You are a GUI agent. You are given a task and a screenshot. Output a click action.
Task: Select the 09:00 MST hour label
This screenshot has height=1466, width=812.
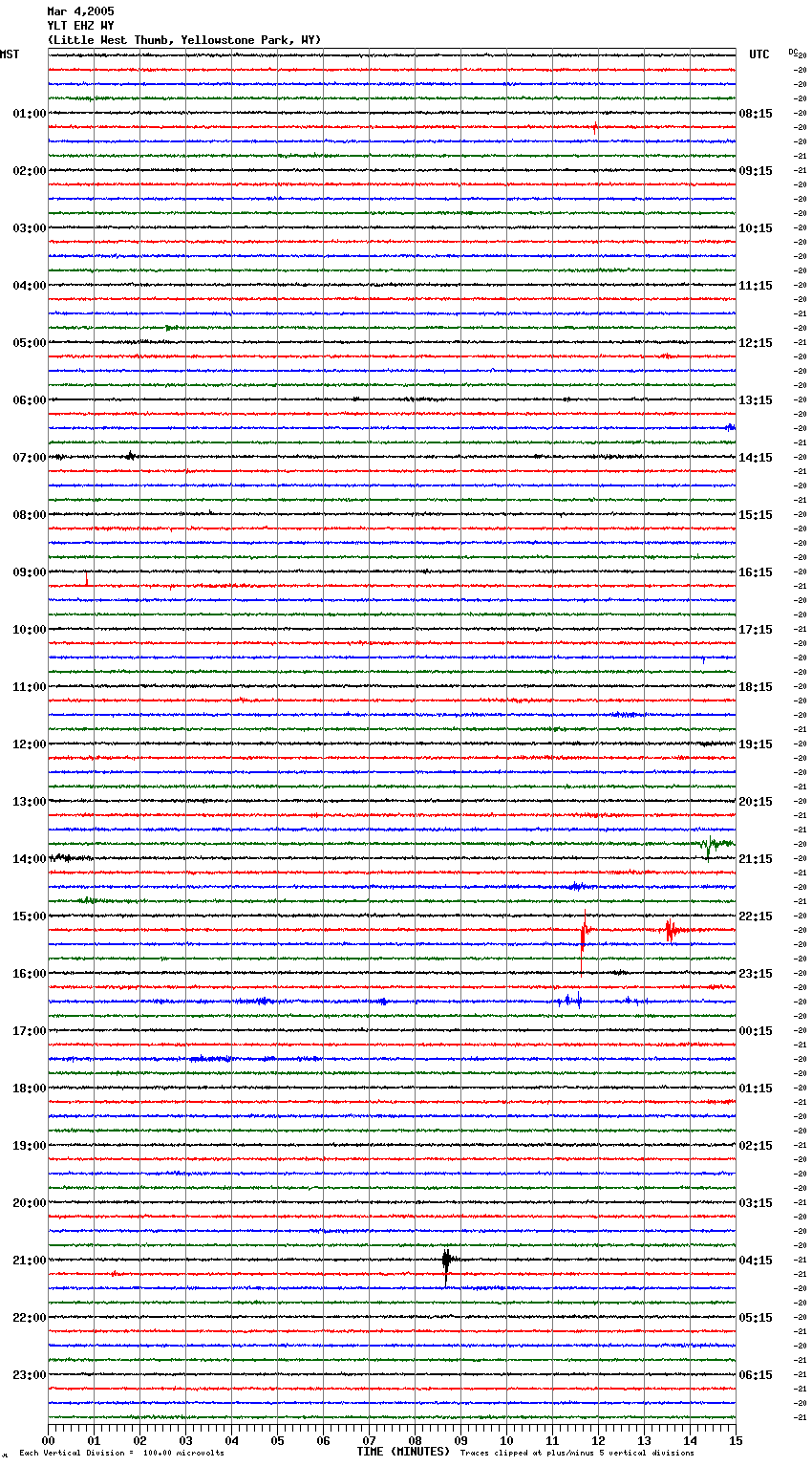click(29, 572)
